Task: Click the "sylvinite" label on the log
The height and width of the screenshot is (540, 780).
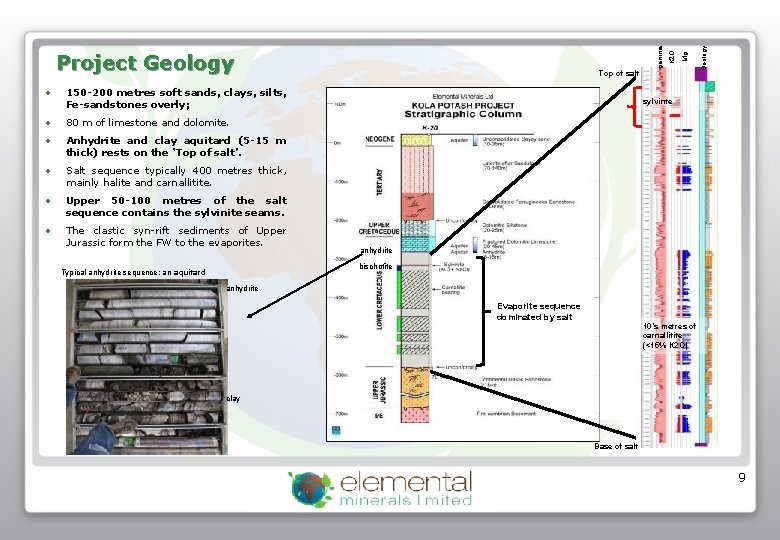Action: coord(657,101)
